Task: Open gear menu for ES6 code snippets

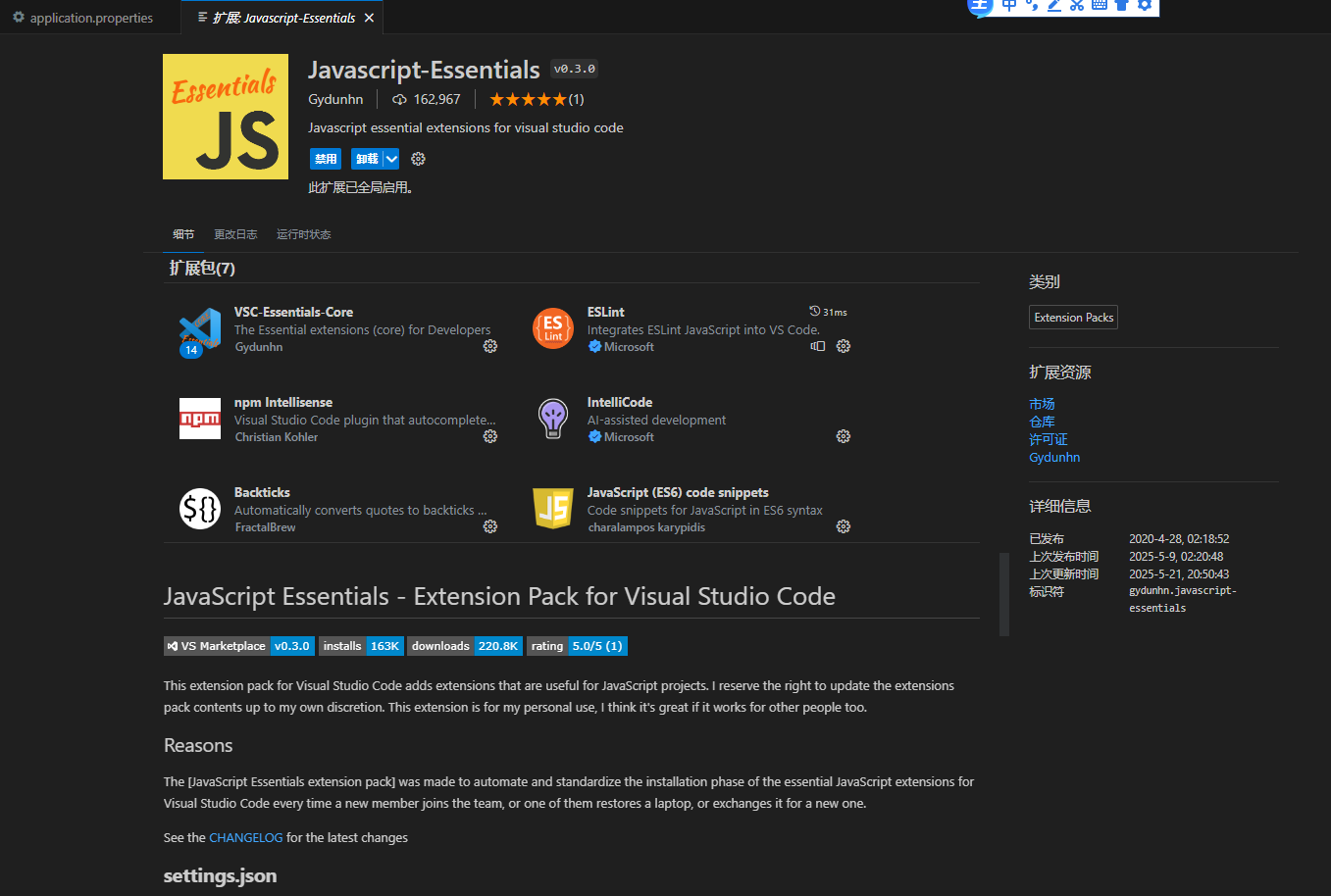Action: point(844,526)
